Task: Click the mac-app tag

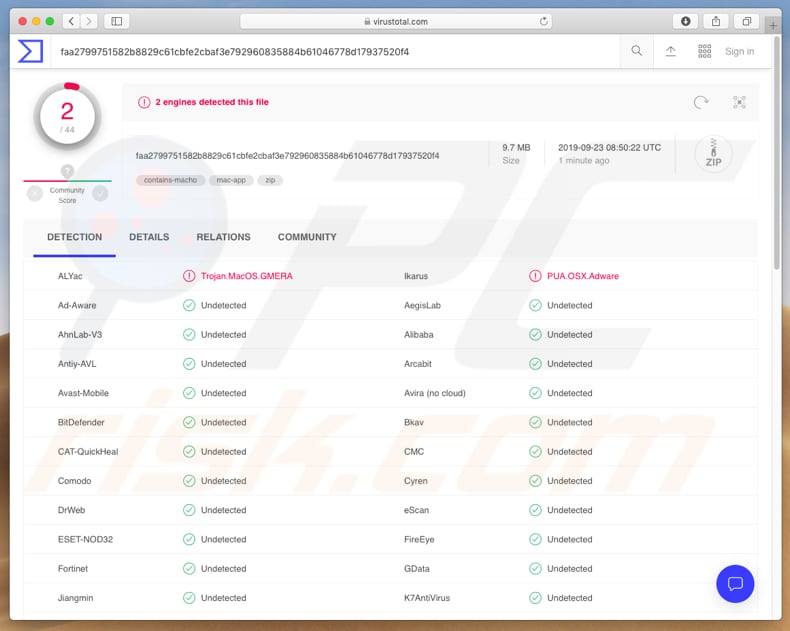Action: click(231, 180)
